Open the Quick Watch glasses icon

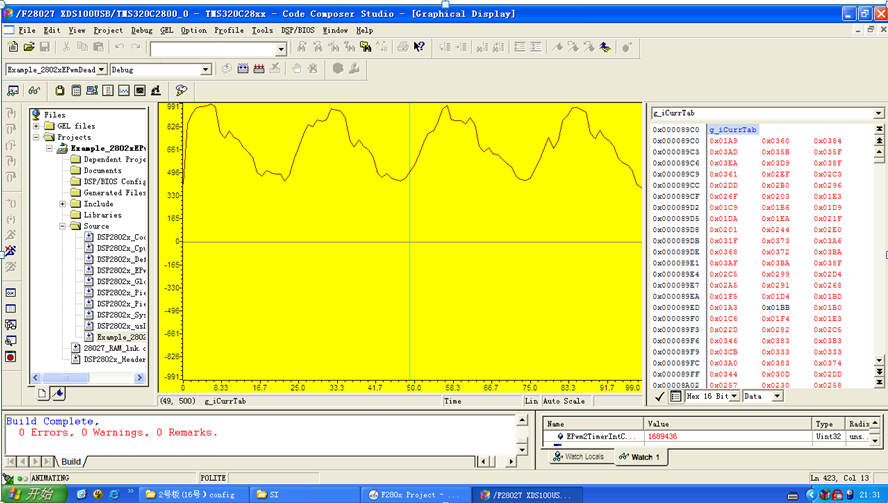[x=34, y=91]
